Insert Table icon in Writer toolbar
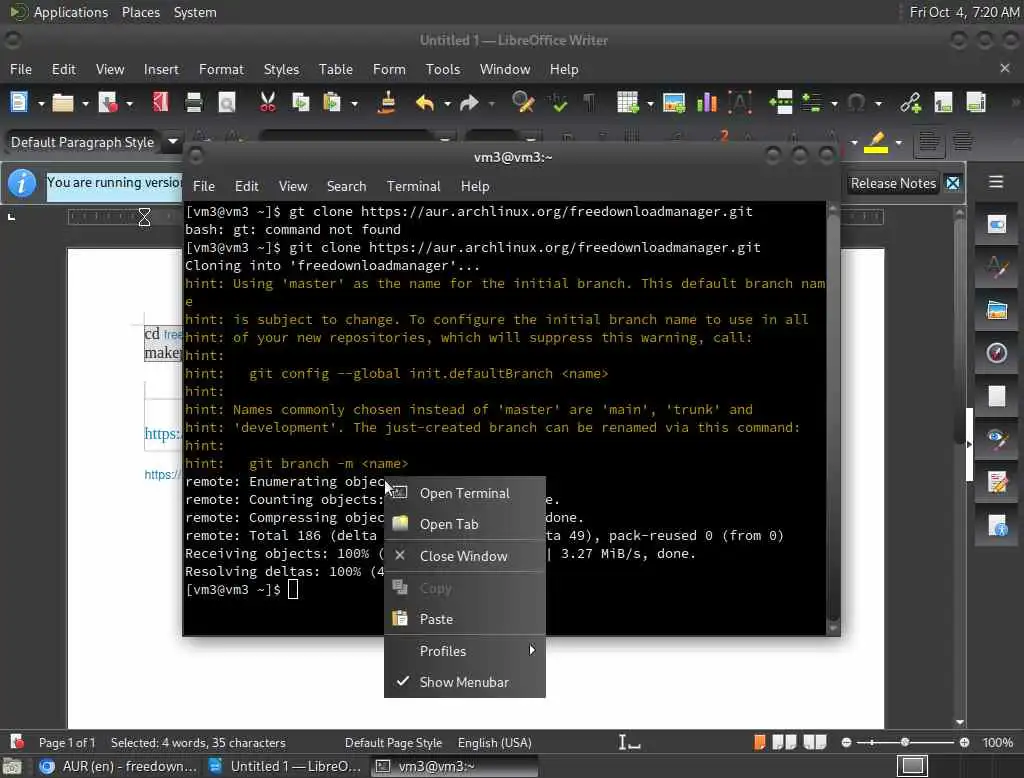 628,103
